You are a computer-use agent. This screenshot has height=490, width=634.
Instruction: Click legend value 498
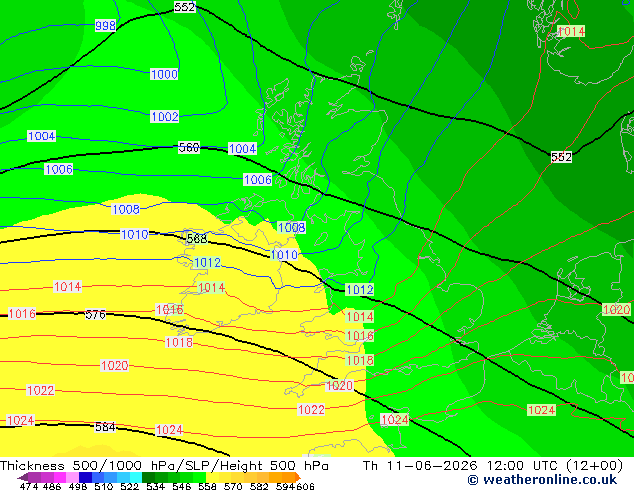[x=78, y=486]
